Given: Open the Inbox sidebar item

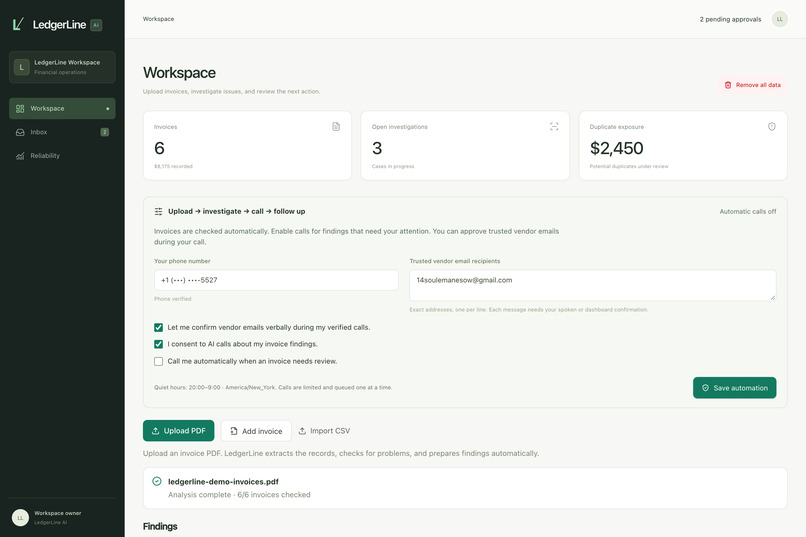Looking at the screenshot, I should coord(62,132).
